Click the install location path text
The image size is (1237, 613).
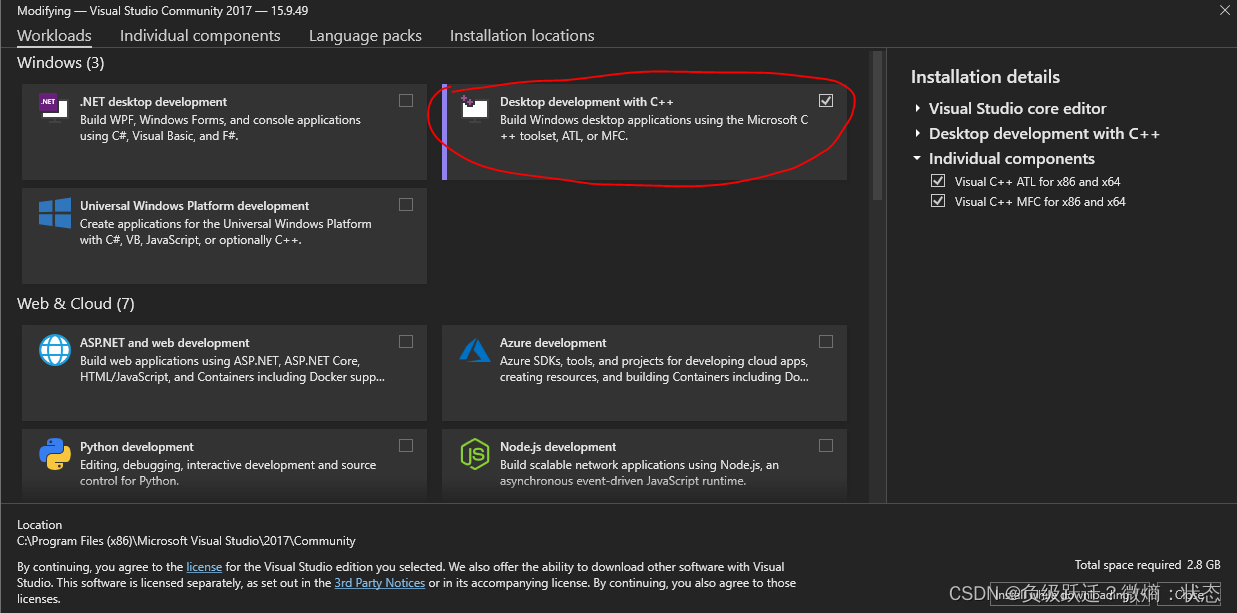186,541
